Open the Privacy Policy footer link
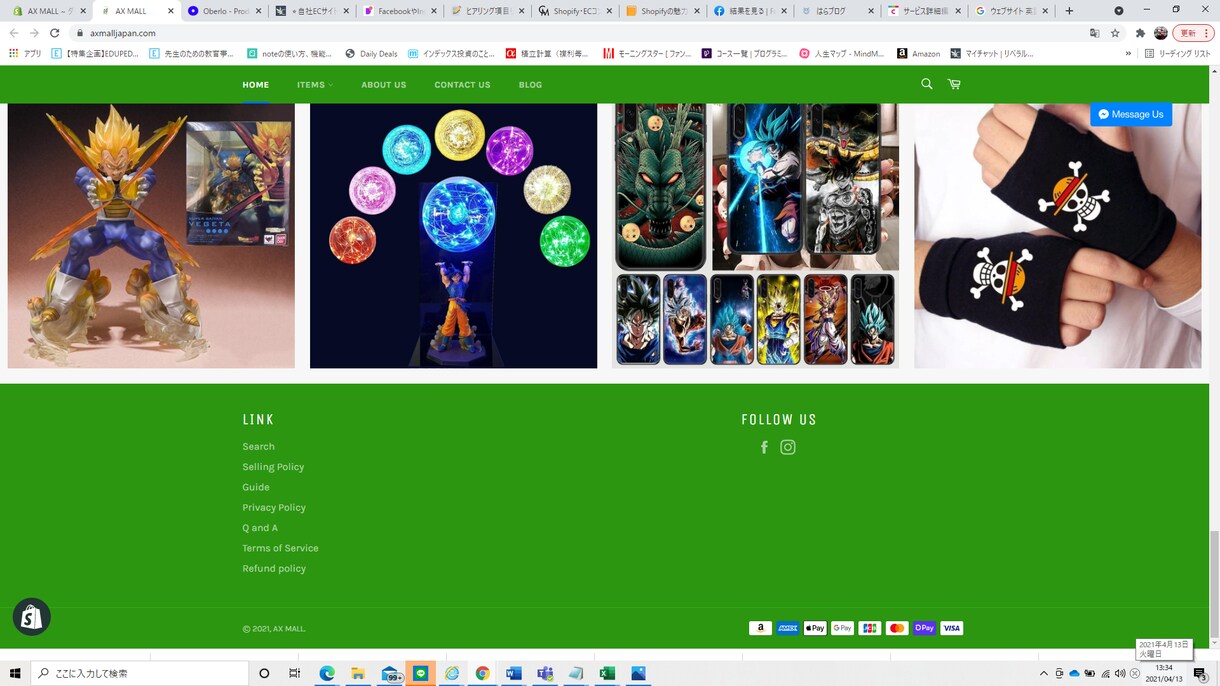This screenshot has height=686, width=1220. tap(274, 507)
